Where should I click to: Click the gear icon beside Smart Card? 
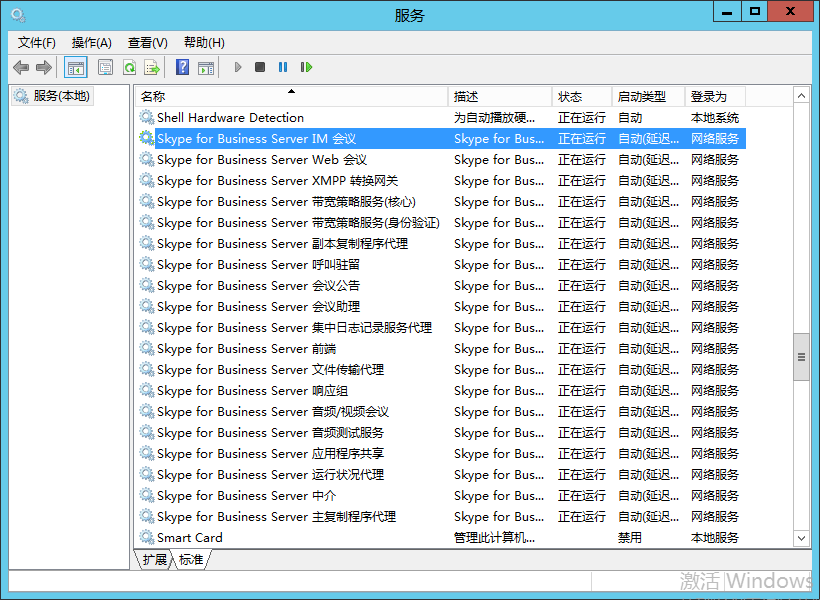(x=146, y=537)
